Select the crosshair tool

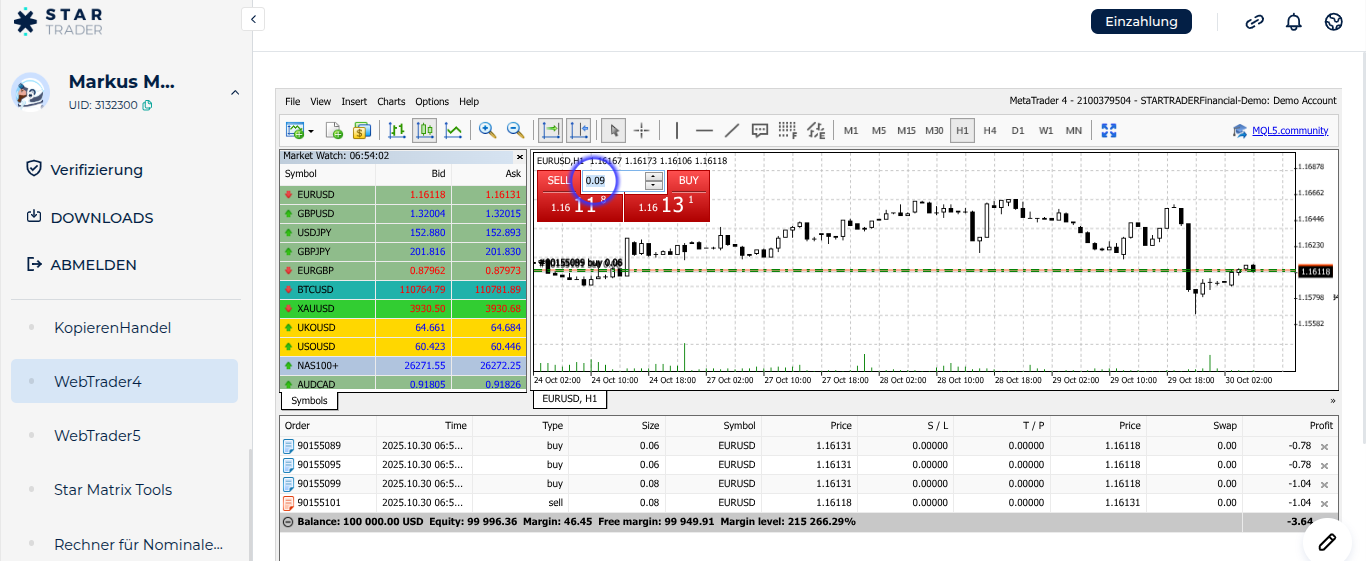pos(642,130)
